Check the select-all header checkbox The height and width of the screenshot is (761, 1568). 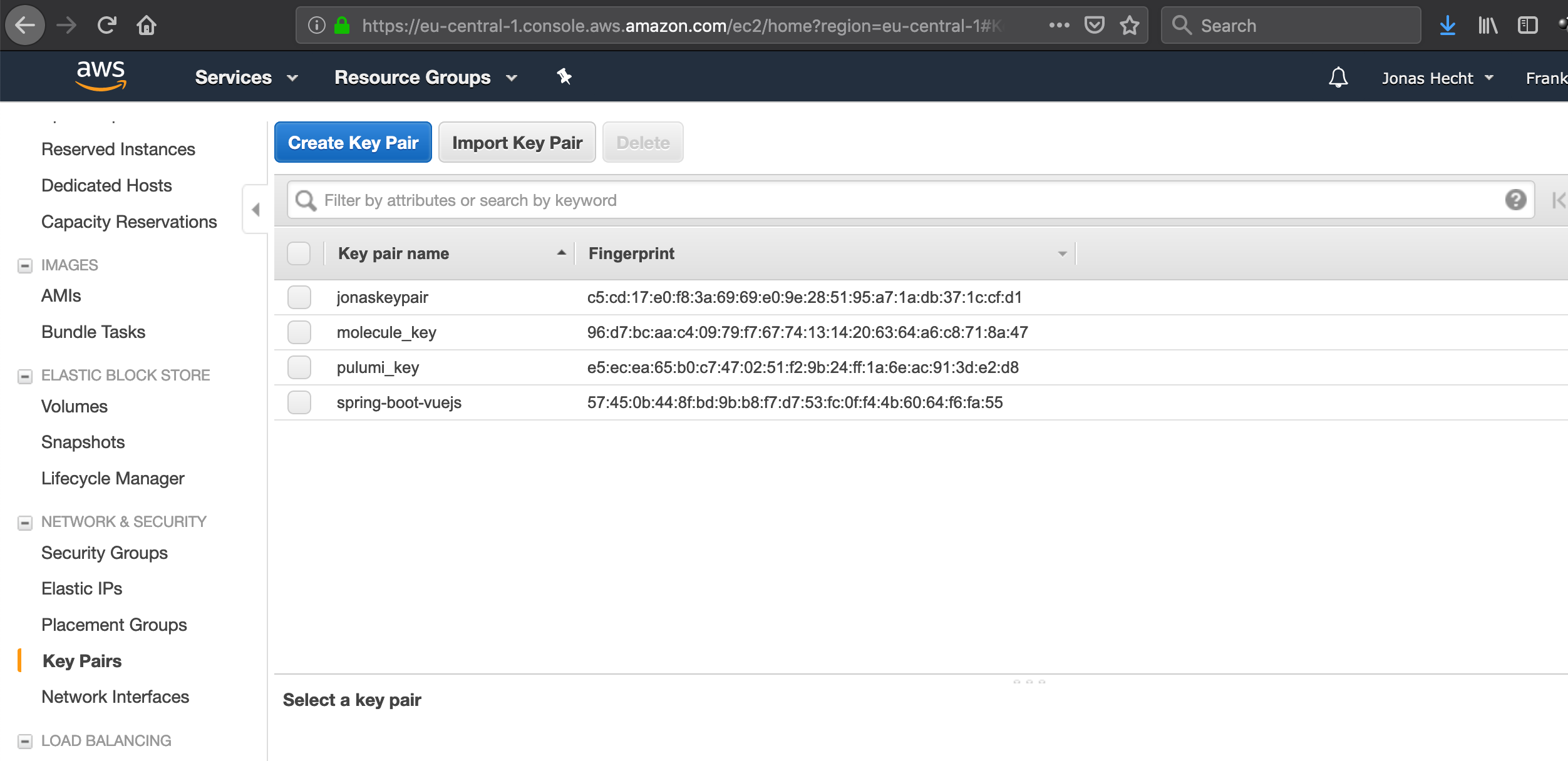tap(299, 253)
